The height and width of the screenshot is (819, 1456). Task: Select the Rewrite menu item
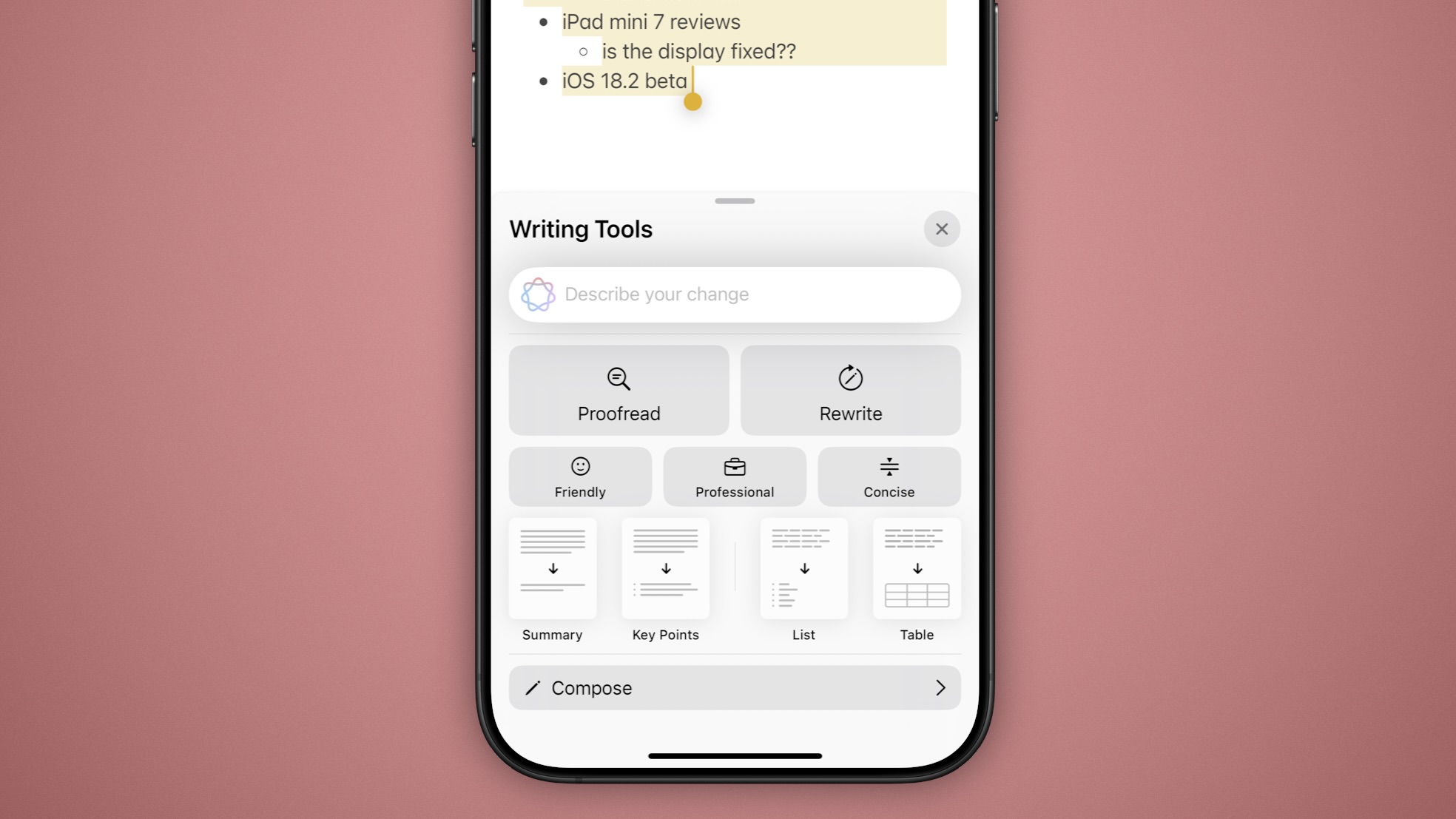850,390
